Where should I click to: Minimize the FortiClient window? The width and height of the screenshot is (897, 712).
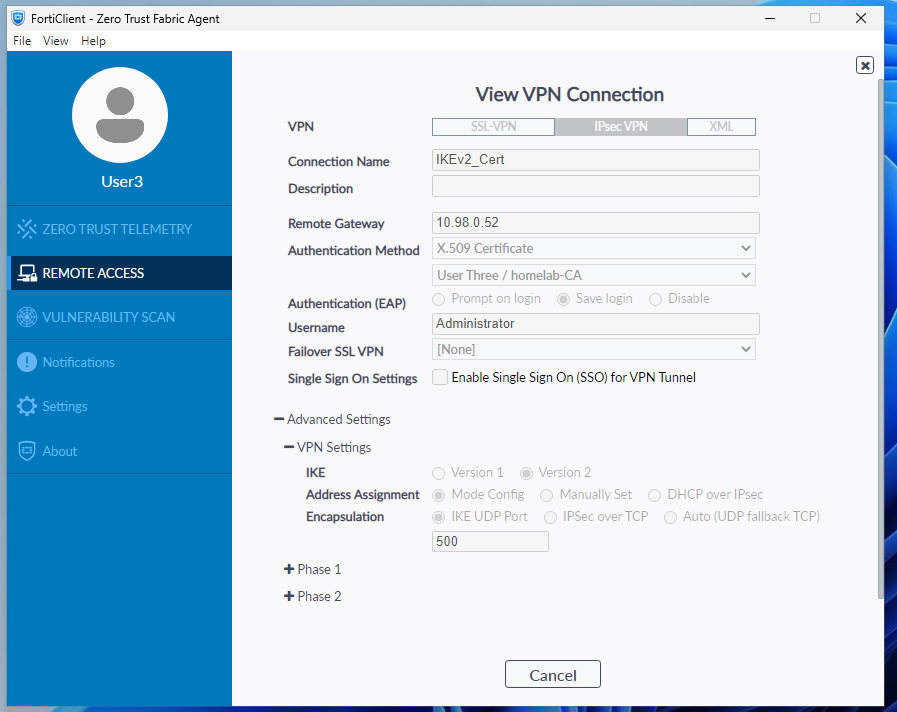[770, 18]
